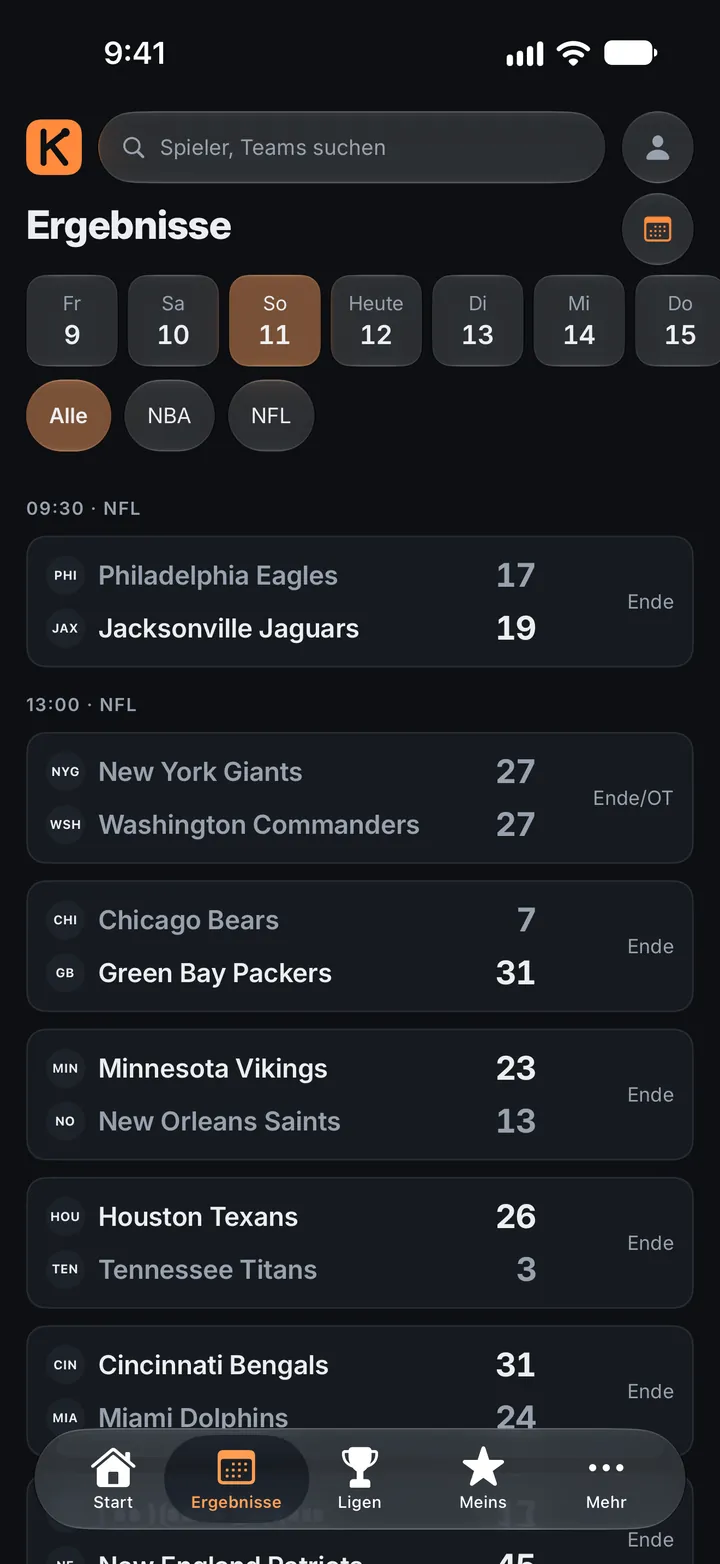Select Friday 9 date
The height and width of the screenshot is (1564, 720).
[72, 320]
